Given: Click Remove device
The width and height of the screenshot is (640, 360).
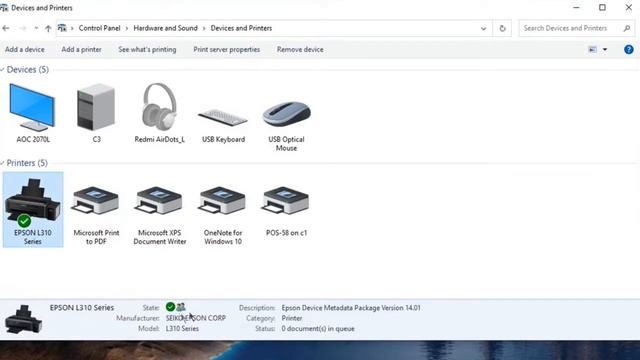Looking at the screenshot, I should [x=300, y=49].
